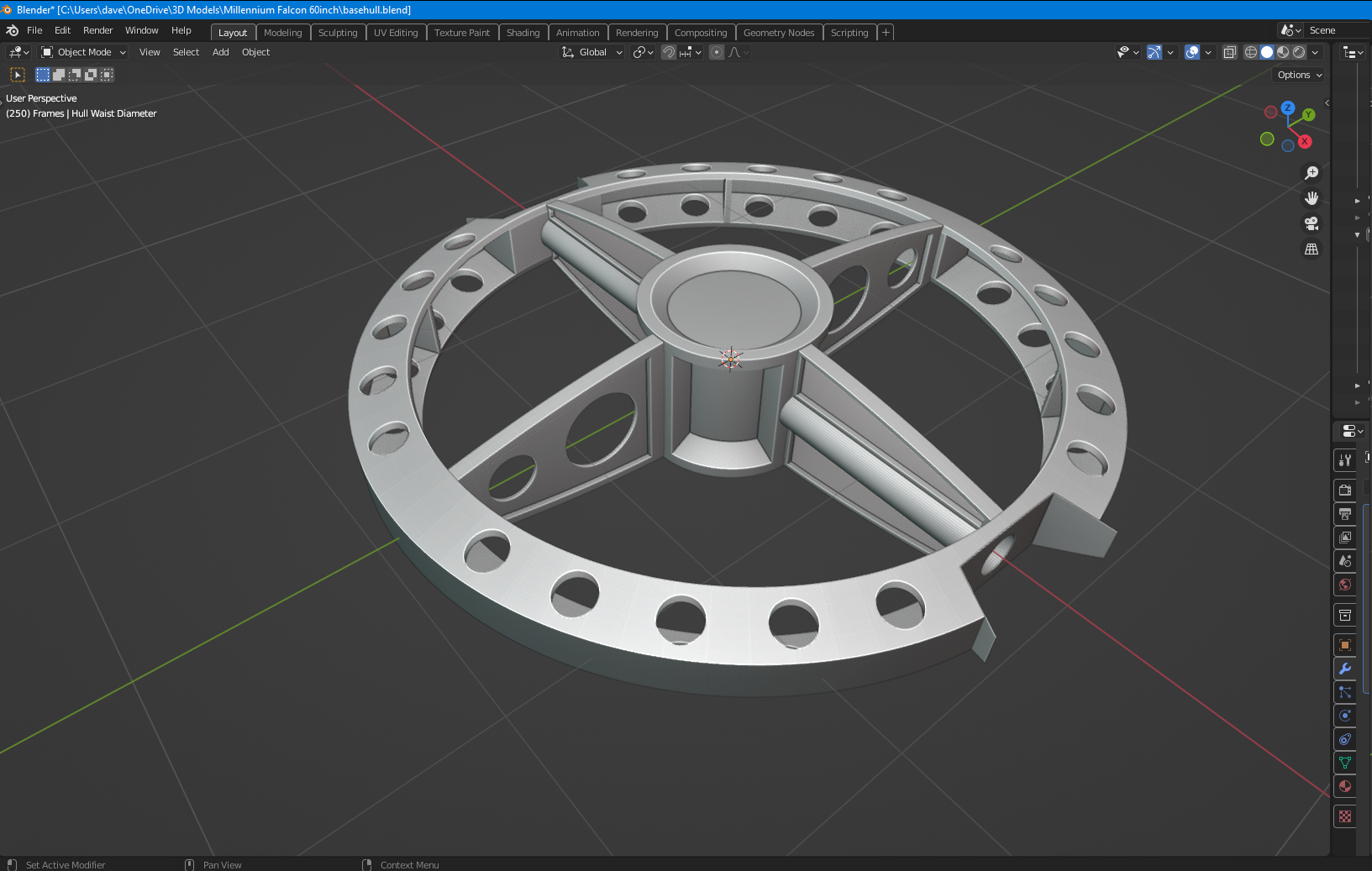Click the Blender logo menu icon

coord(12,30)
